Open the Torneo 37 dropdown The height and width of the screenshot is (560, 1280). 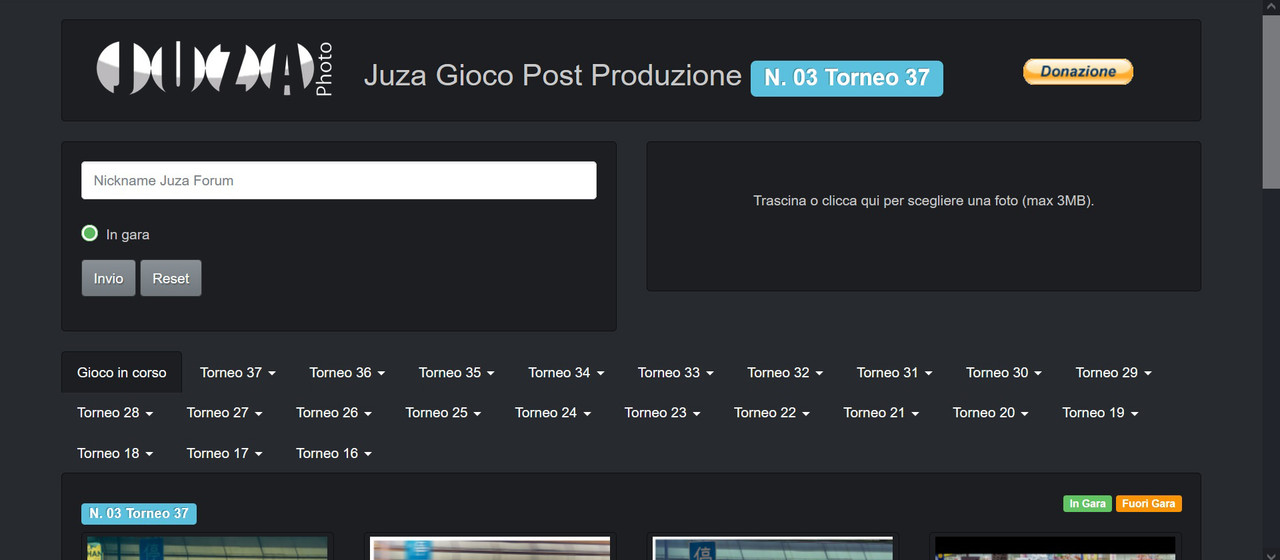238,372
